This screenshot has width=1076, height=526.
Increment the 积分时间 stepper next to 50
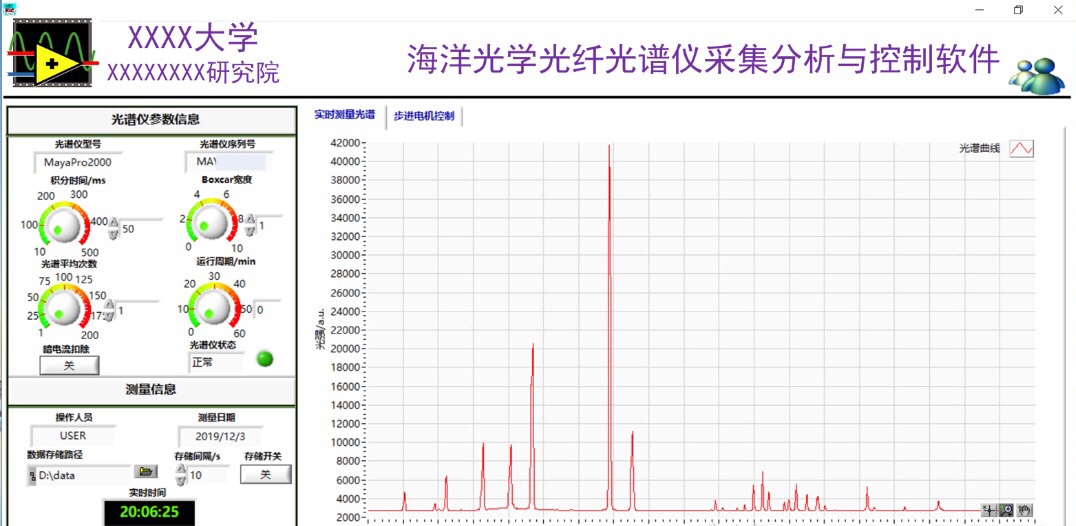click(115, 223)
